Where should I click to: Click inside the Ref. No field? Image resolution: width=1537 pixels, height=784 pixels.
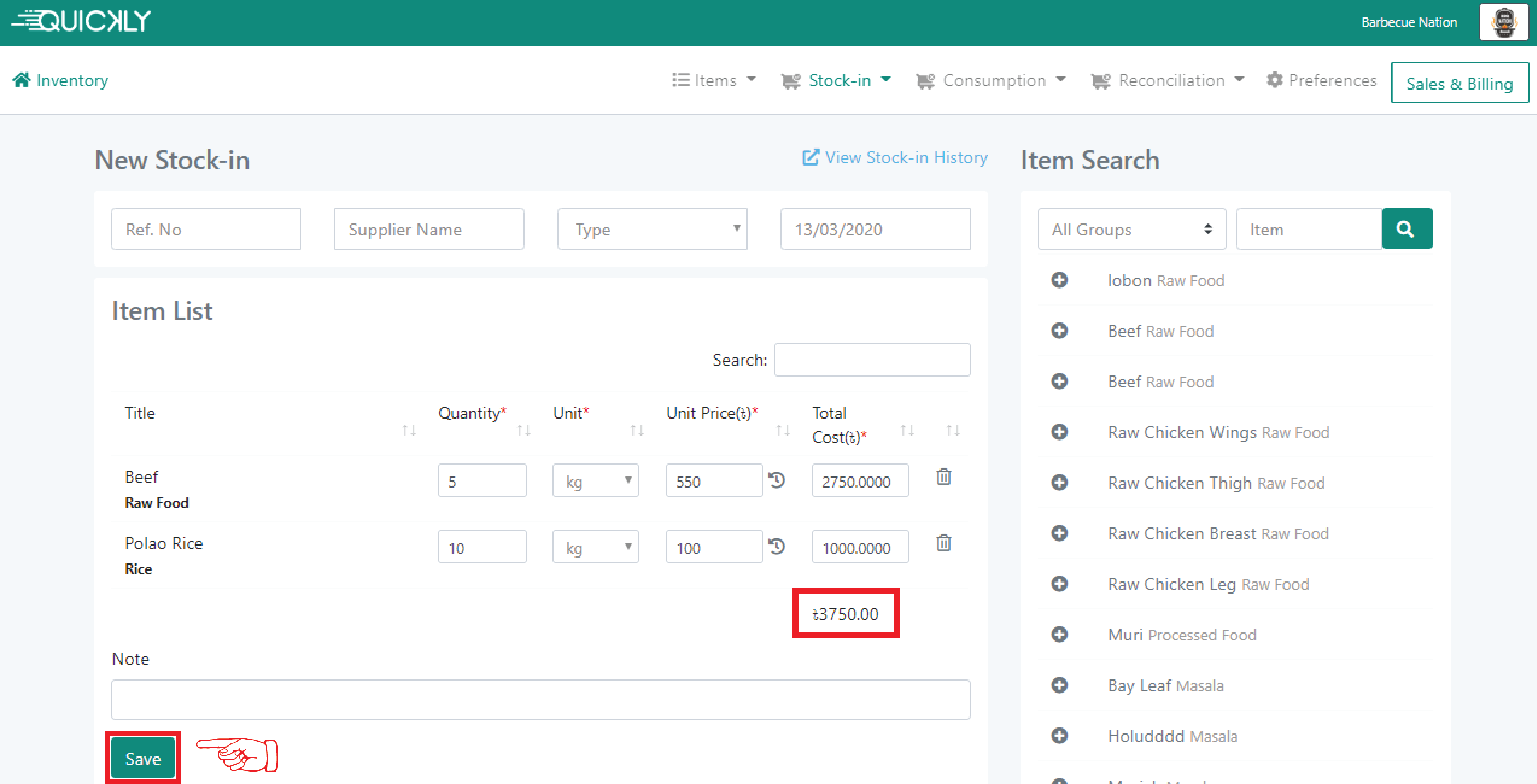[206, 229]
